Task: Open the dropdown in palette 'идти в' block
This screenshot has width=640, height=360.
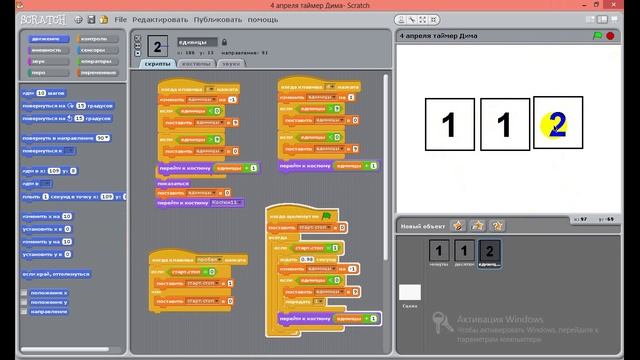Action: (45, 184)
